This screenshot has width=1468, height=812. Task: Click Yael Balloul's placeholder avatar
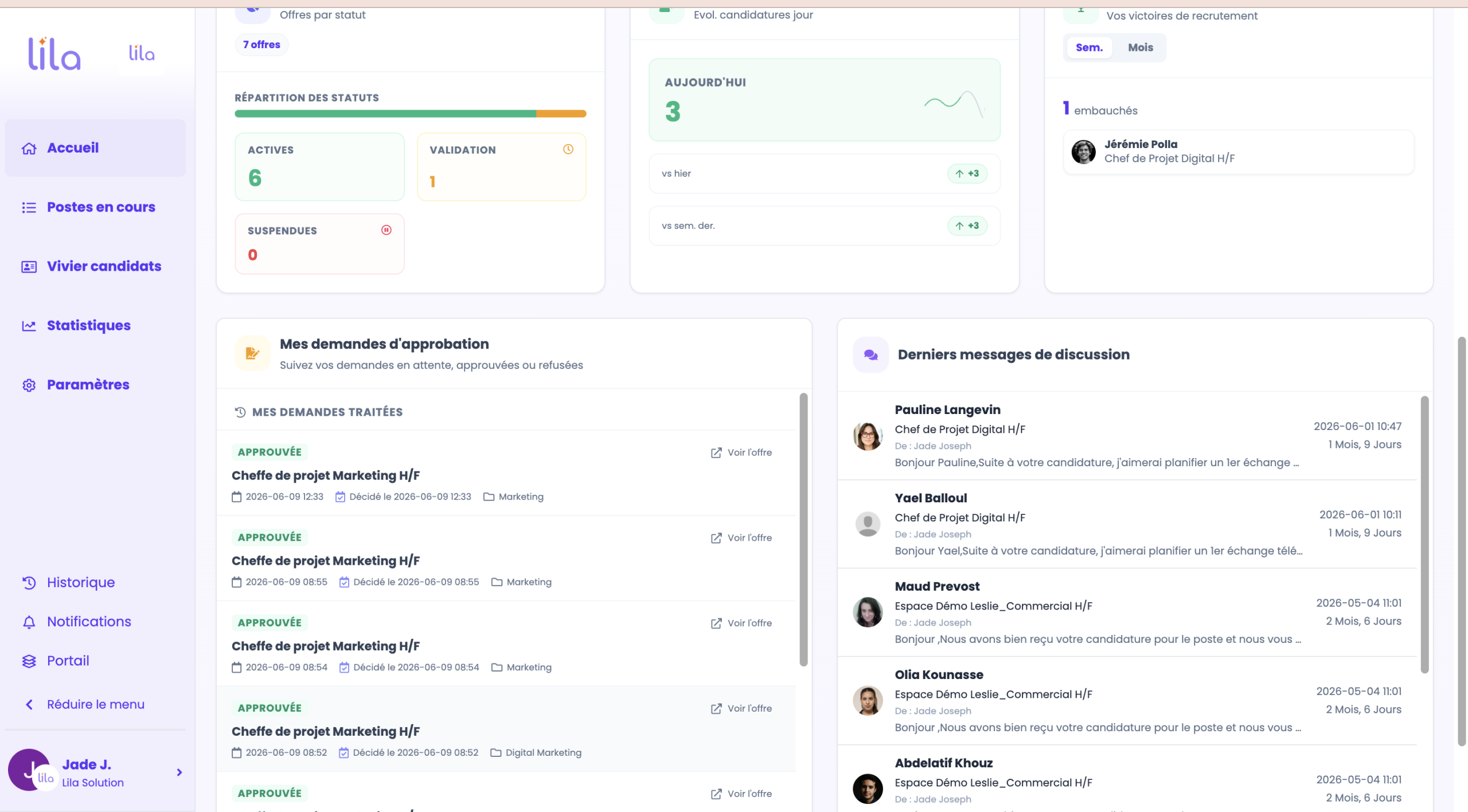[x=868, y=524]
